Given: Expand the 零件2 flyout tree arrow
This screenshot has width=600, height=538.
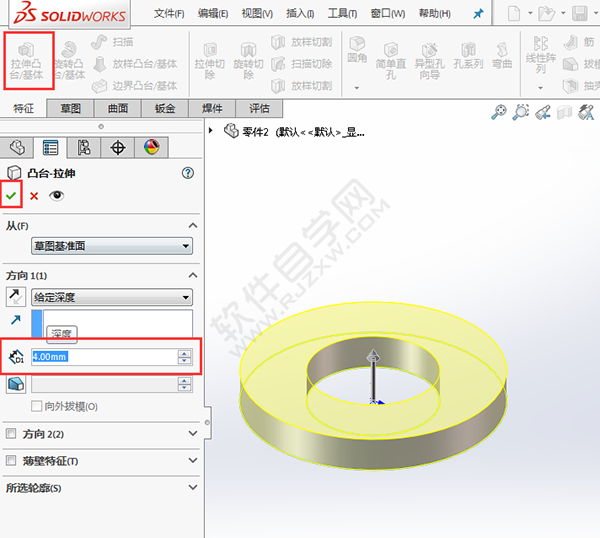Looking at the screenshot, I should coord(210,130).
